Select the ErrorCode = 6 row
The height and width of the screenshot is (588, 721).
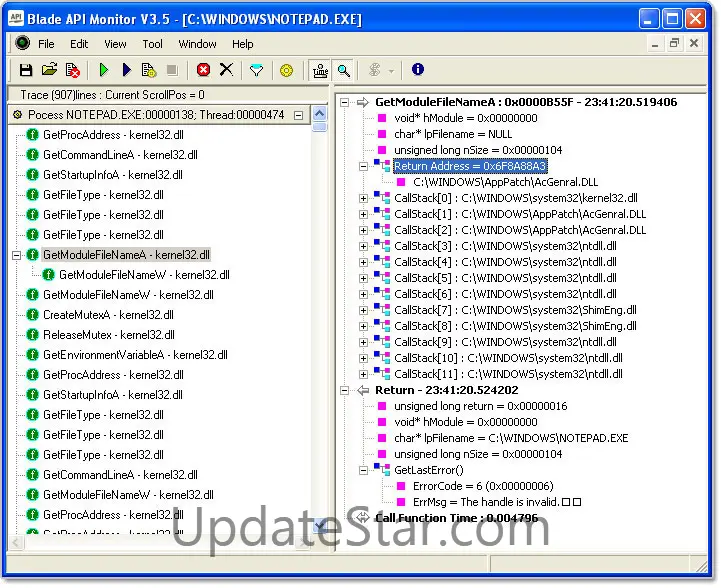pos(483,486)
